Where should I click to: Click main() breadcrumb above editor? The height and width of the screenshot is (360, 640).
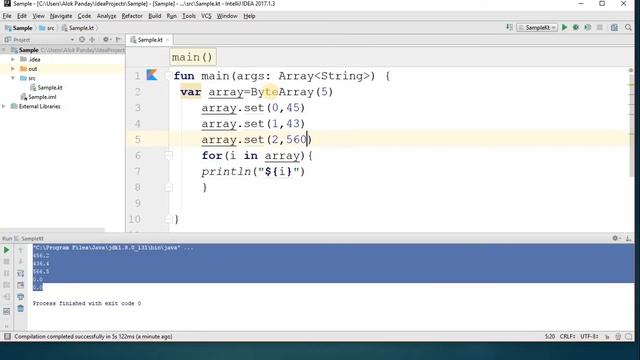pos(192,57)
